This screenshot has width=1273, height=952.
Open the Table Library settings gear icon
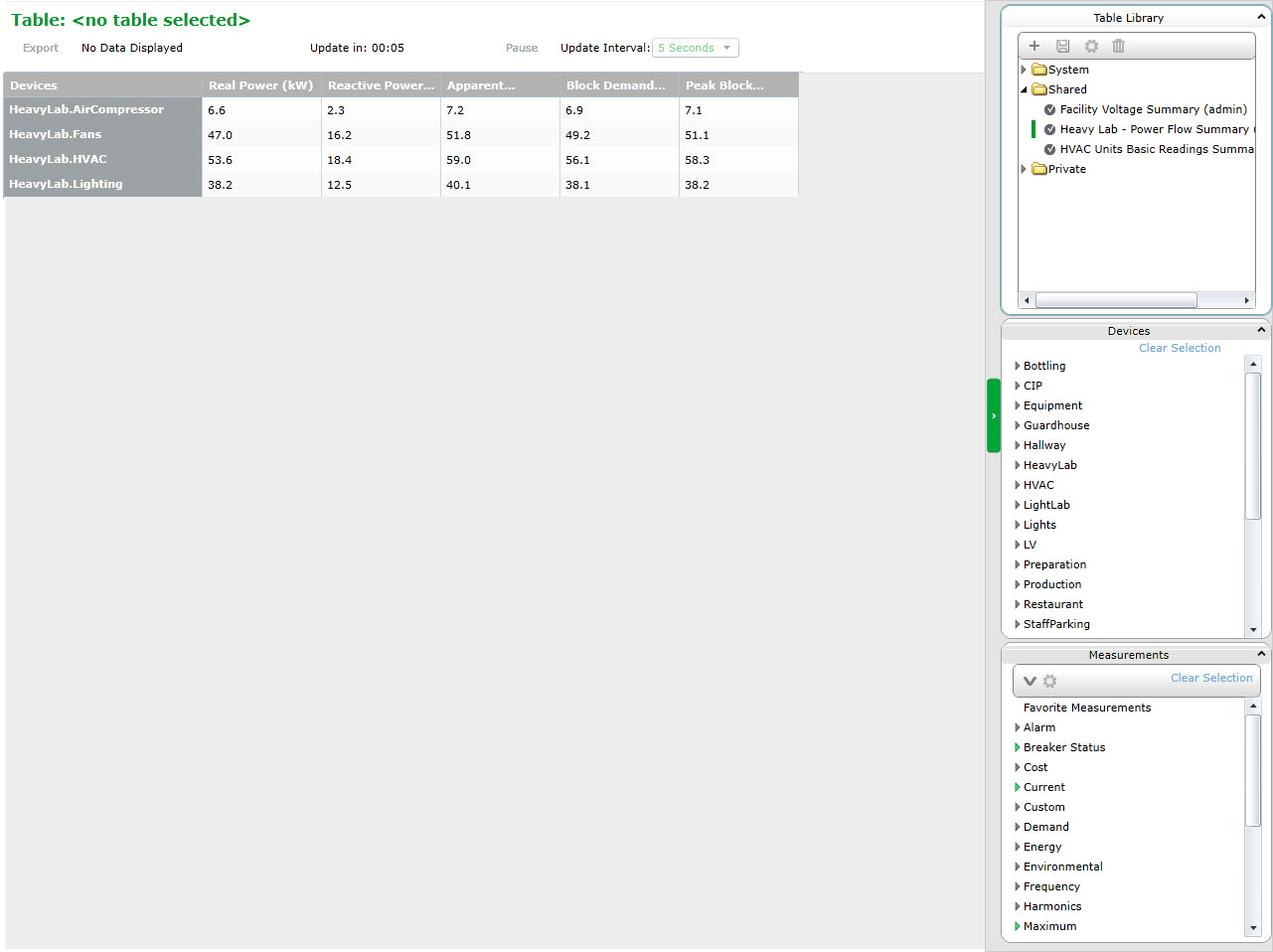1091,45
